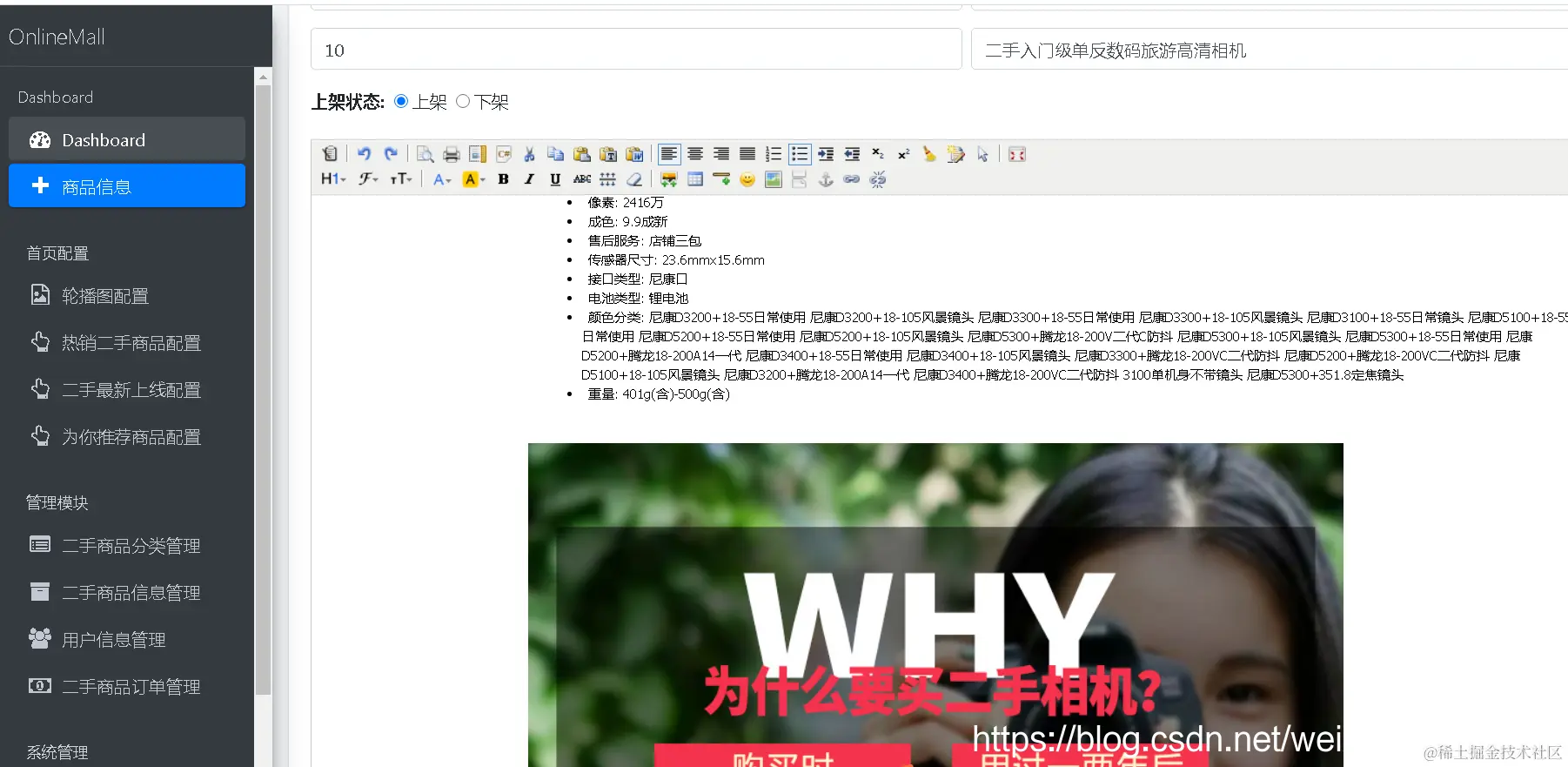Apply subscript formatting

(x=878, y=154)
